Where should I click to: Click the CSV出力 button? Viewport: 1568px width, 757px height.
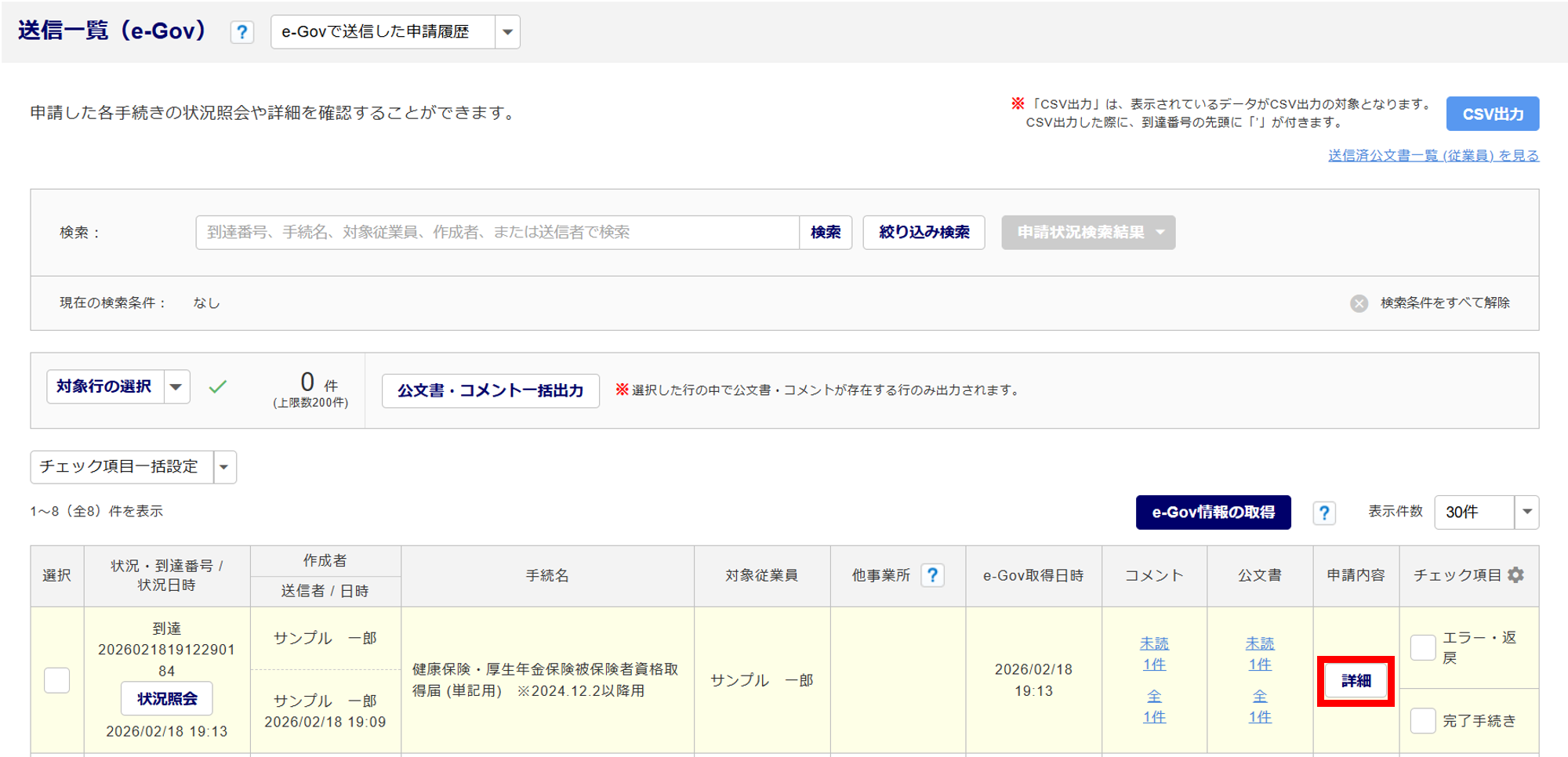click(x=1492, y=114)
